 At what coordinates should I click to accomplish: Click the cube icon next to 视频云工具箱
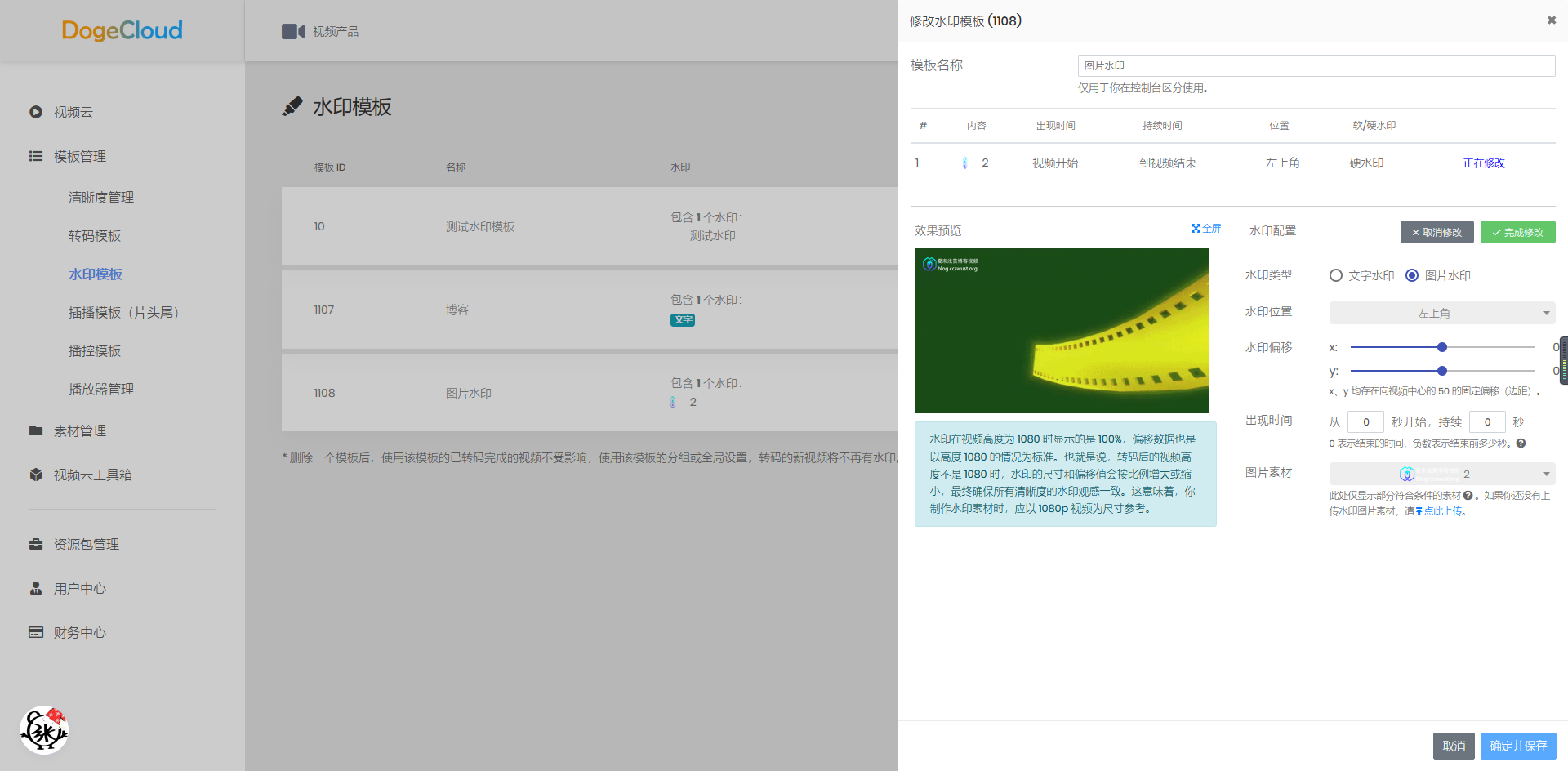click(36, 475)
